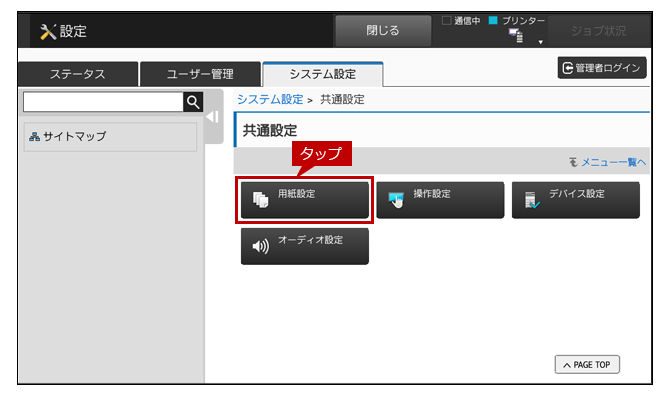Click the 通信中 communication indicator box
Viewport: 670px width, 396px height.
click(x=447, y=20)
